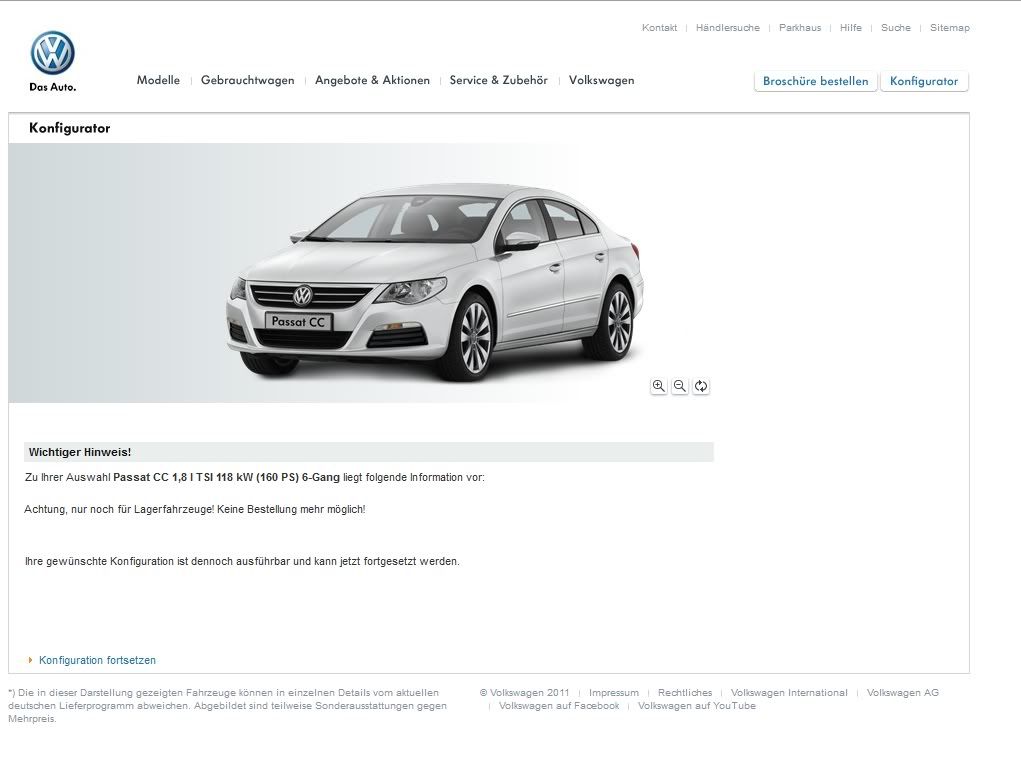Open the Hilfe link
The image size is (1021, 766).
(x=851, y=27)
